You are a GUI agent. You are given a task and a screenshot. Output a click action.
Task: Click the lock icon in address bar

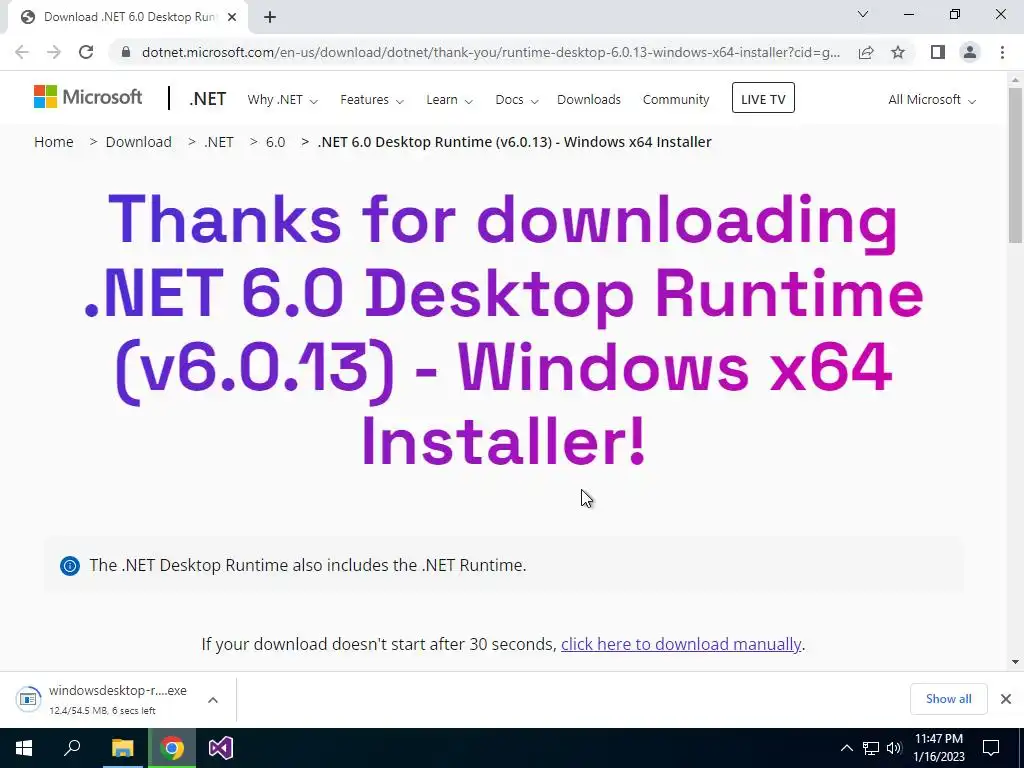point(126,52)
